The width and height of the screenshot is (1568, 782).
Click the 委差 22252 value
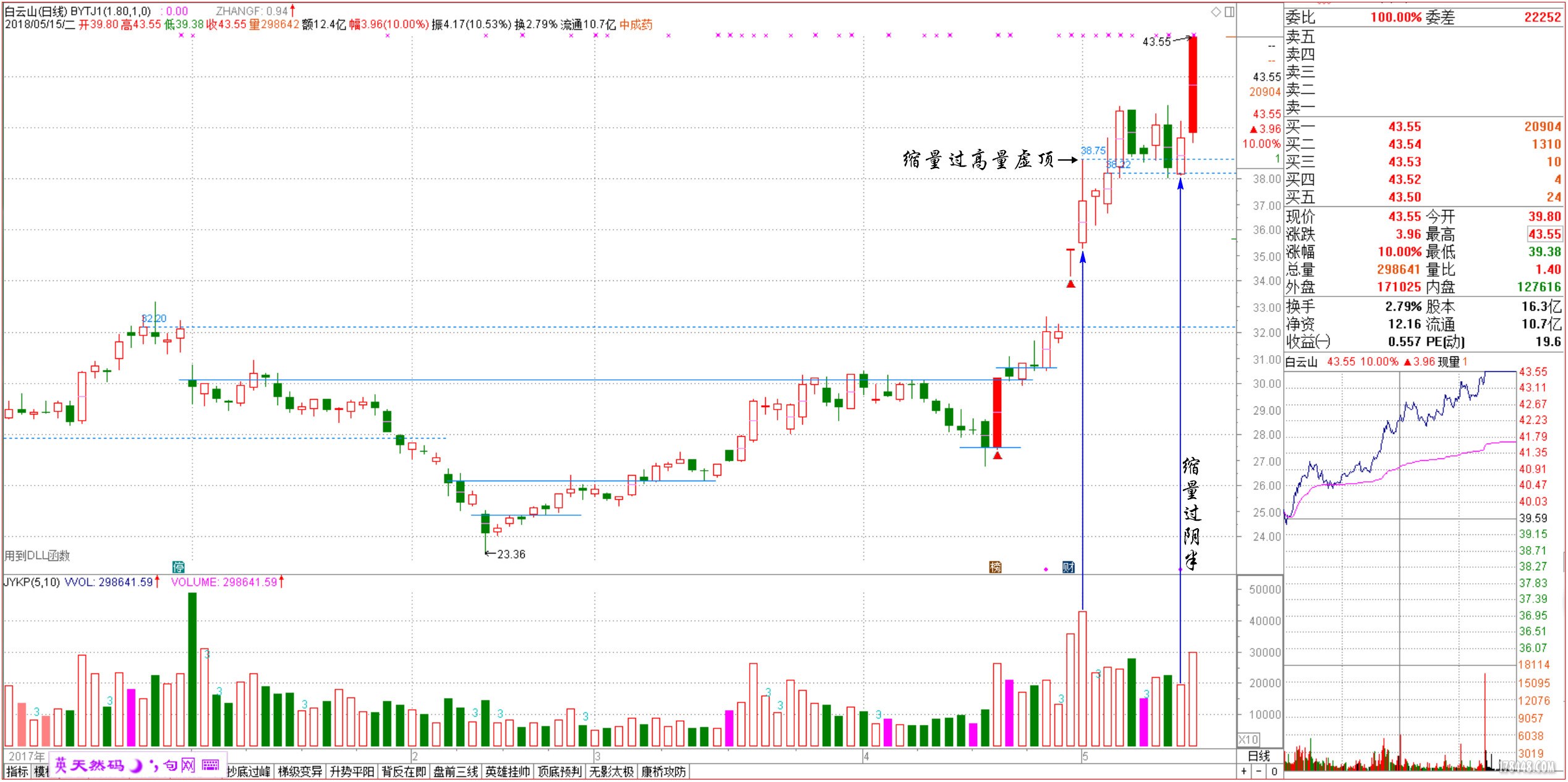pos(1543,17)
